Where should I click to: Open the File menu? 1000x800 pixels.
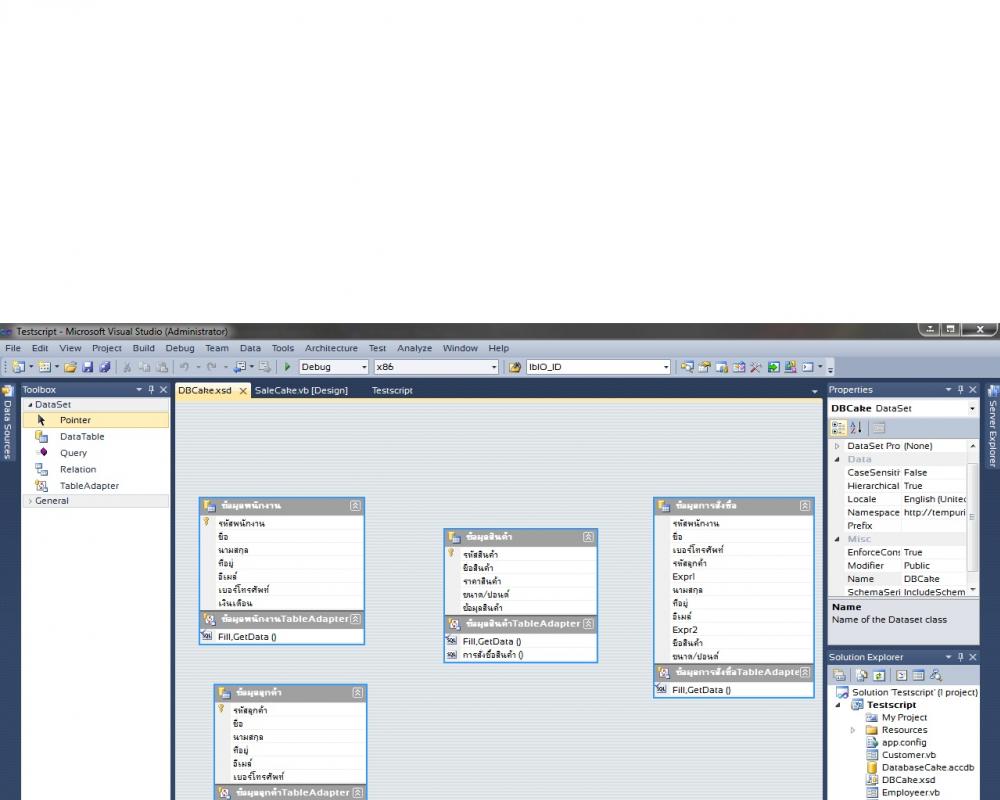[13, 348]
